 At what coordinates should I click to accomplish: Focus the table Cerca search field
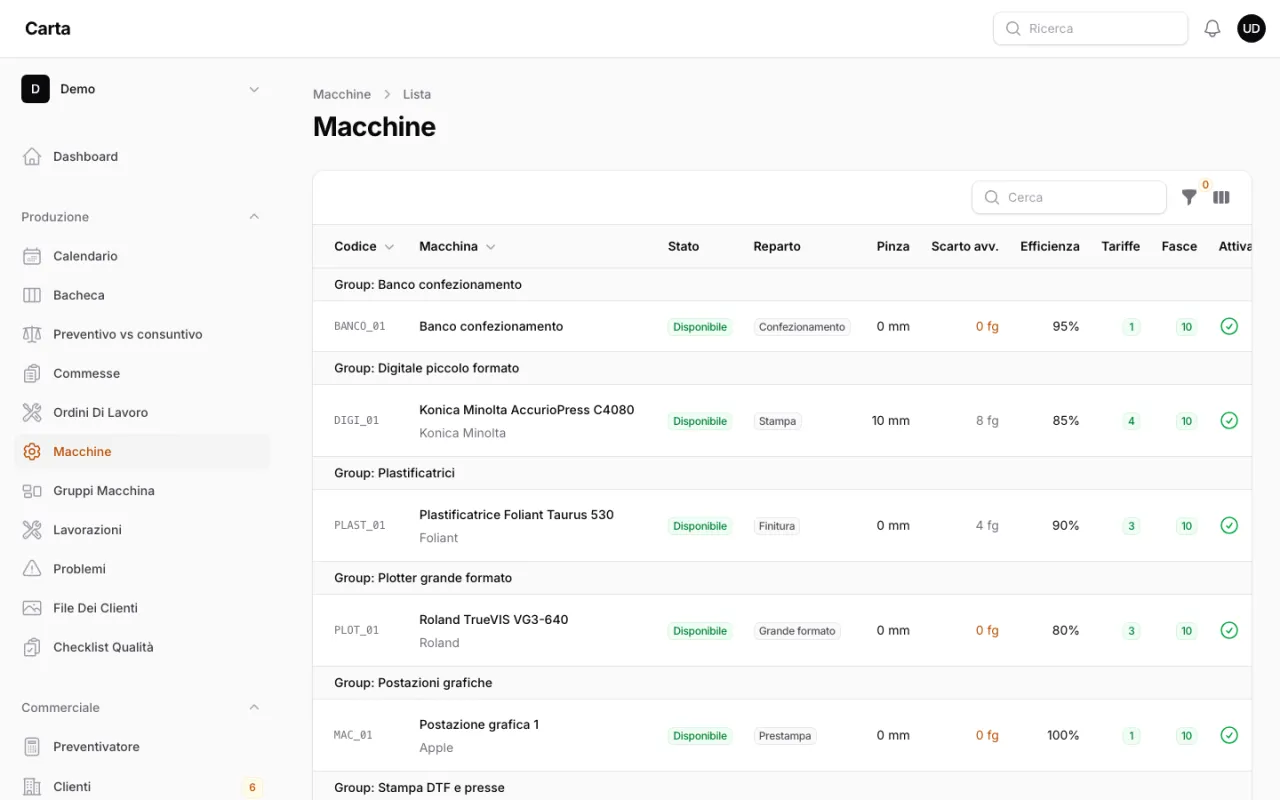pos(1069,198)
